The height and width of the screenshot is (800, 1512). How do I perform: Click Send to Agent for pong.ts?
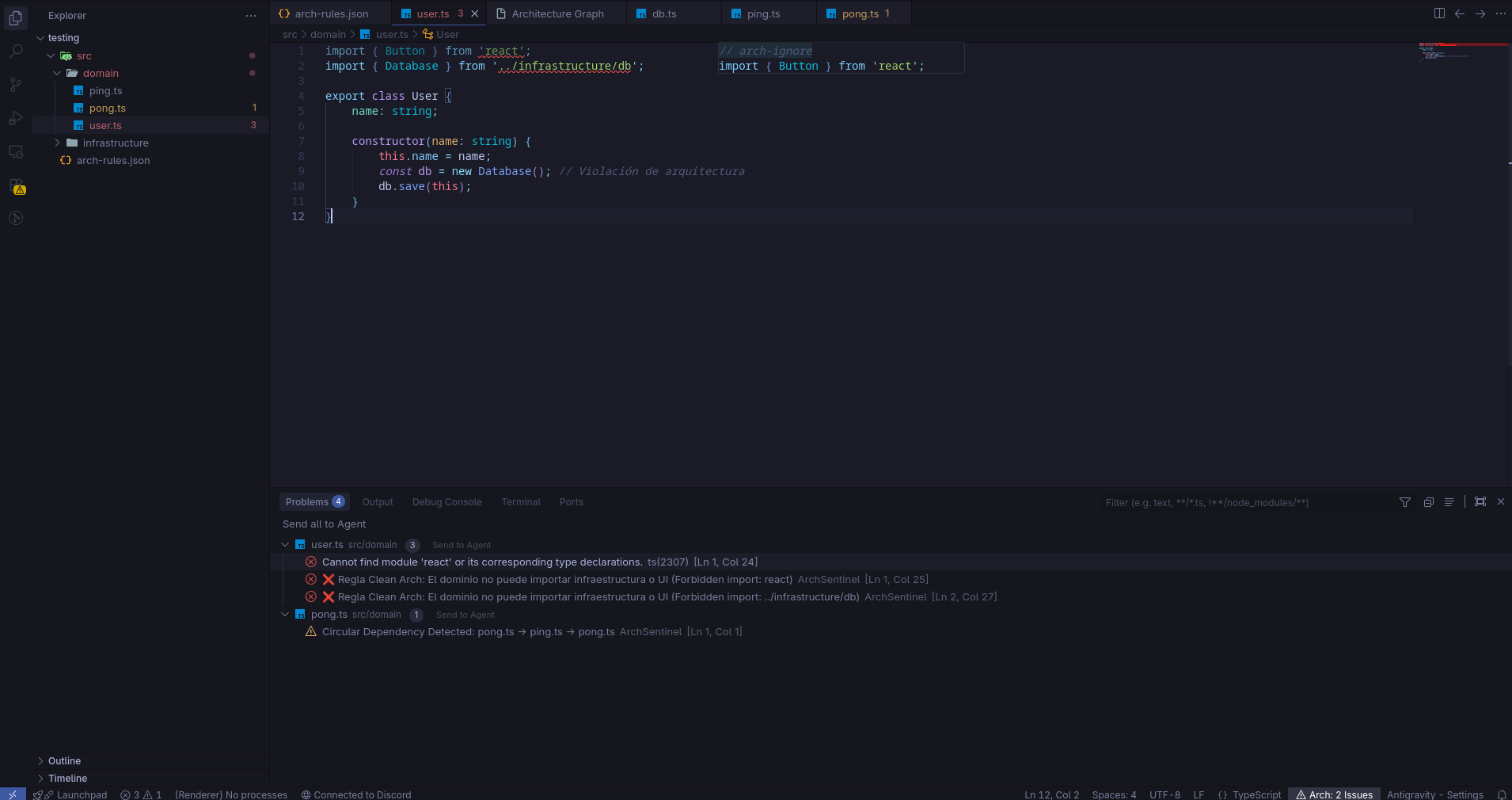point(465,615)
